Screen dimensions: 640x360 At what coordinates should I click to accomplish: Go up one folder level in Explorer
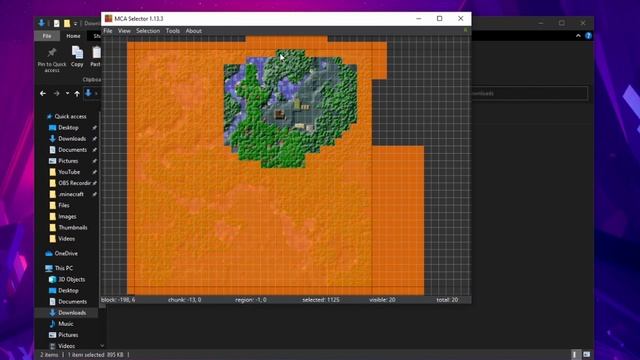pos(77,93)
